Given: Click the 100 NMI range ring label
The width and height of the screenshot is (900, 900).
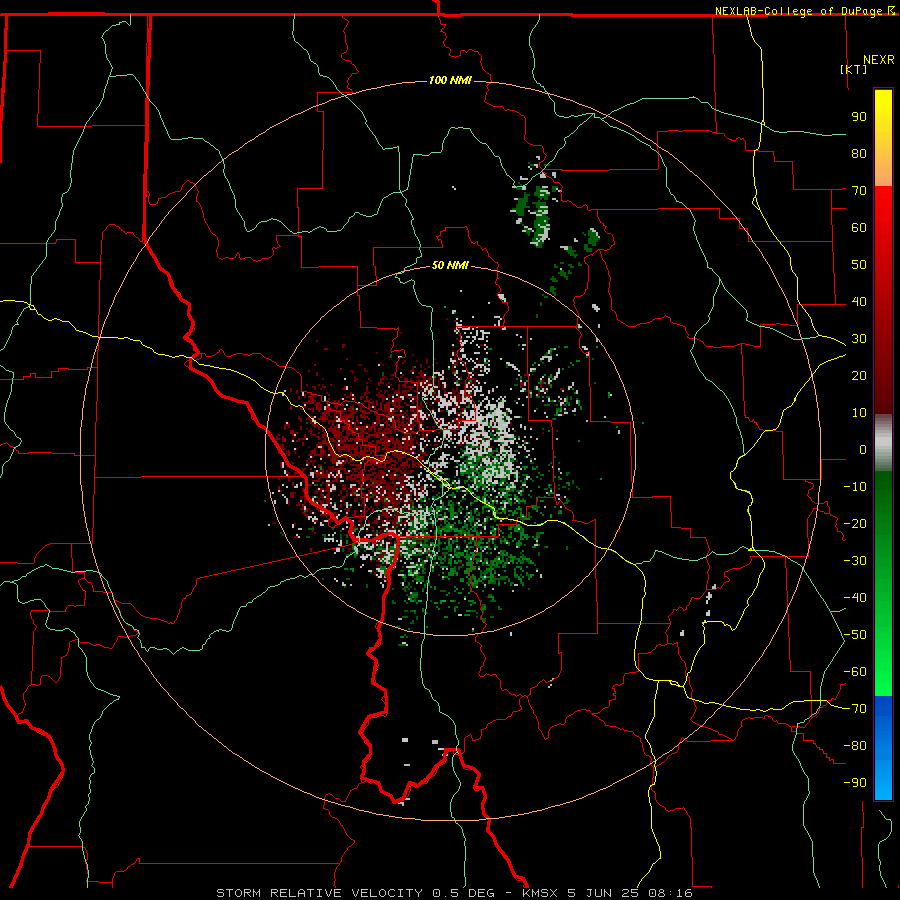Looking at the screenshot, I should point(450,80).
